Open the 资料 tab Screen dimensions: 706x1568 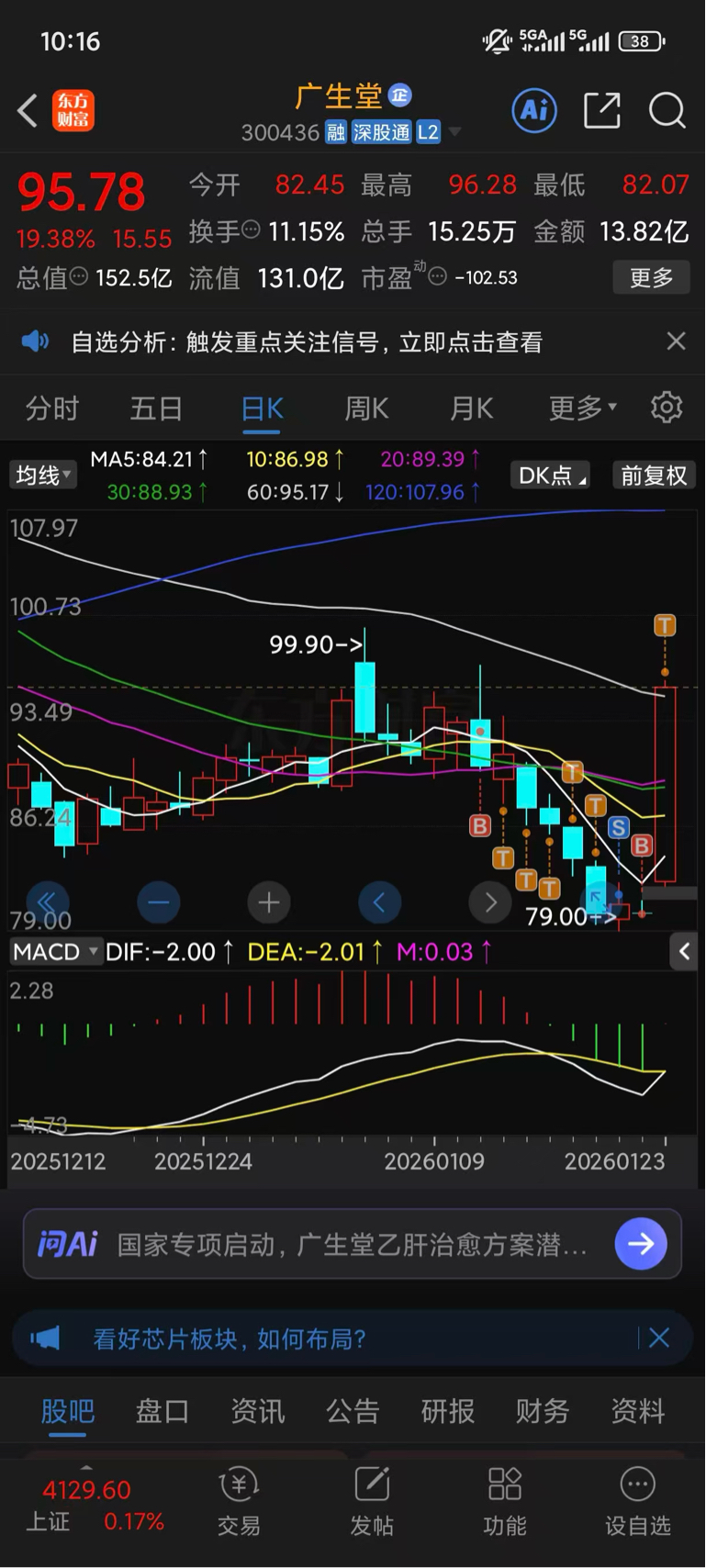click(638, 1411)
